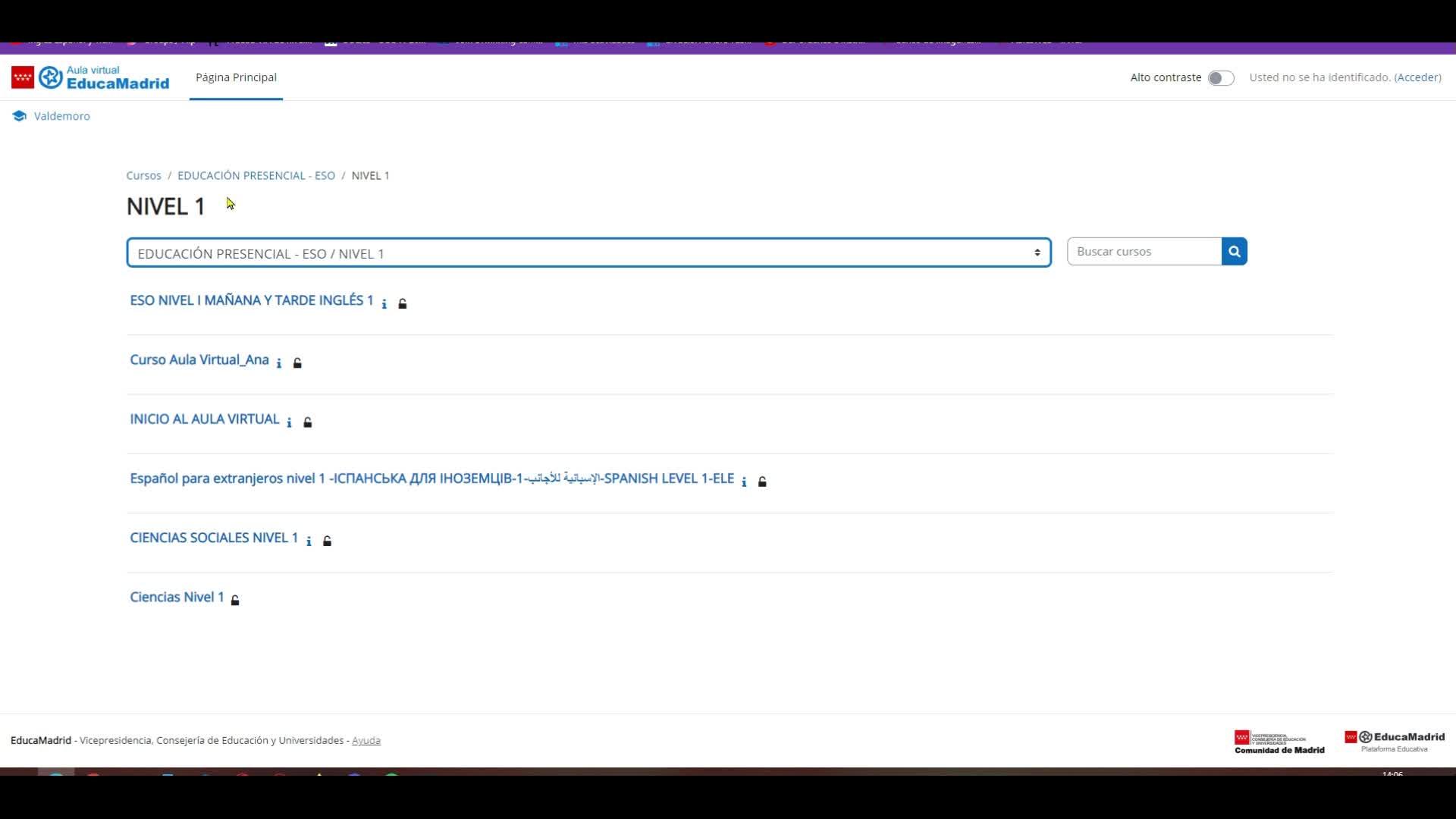The image size is (1456, 819).
Task: Open the course category dropdown selector
Action: click(588, 253)
